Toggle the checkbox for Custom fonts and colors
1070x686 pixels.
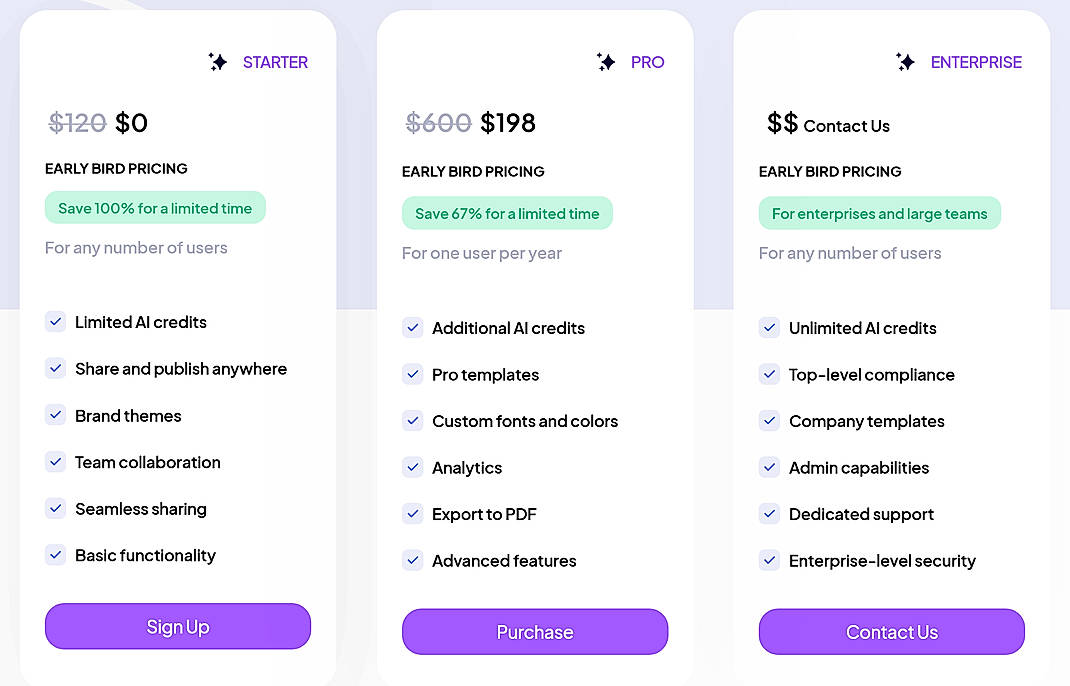click(413, 421)
